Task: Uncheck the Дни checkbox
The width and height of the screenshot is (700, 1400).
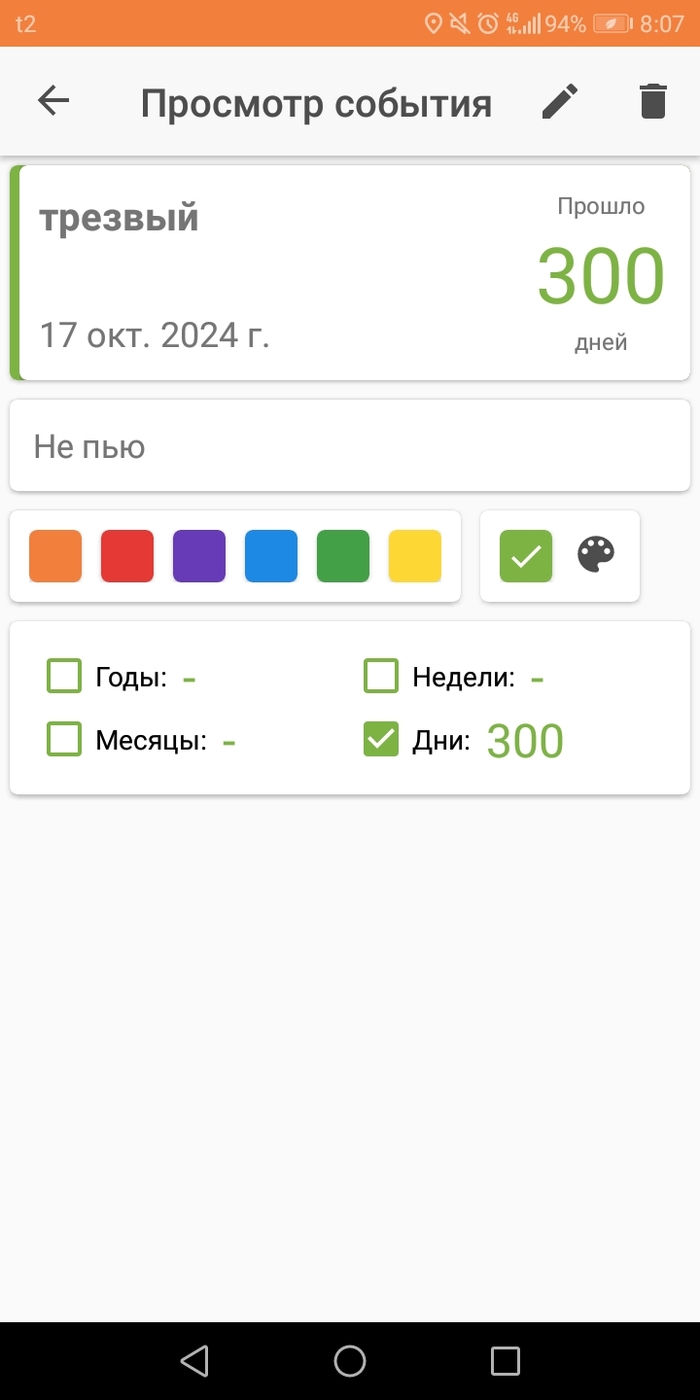Action: click(x=381, y=740)
